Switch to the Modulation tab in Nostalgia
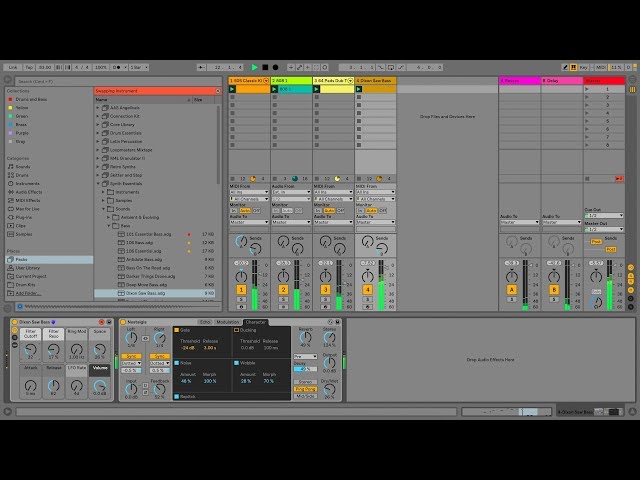Screen dimensions: 640x480 coord(227,322)
